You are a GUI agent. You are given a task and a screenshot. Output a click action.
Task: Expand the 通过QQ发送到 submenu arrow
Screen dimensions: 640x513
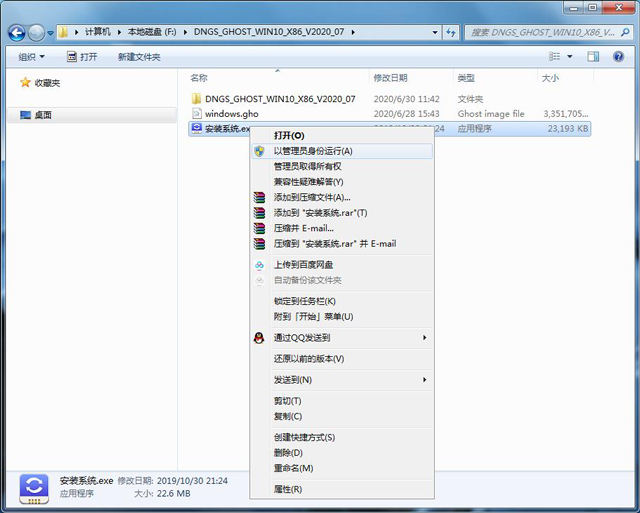coord(424,338)
